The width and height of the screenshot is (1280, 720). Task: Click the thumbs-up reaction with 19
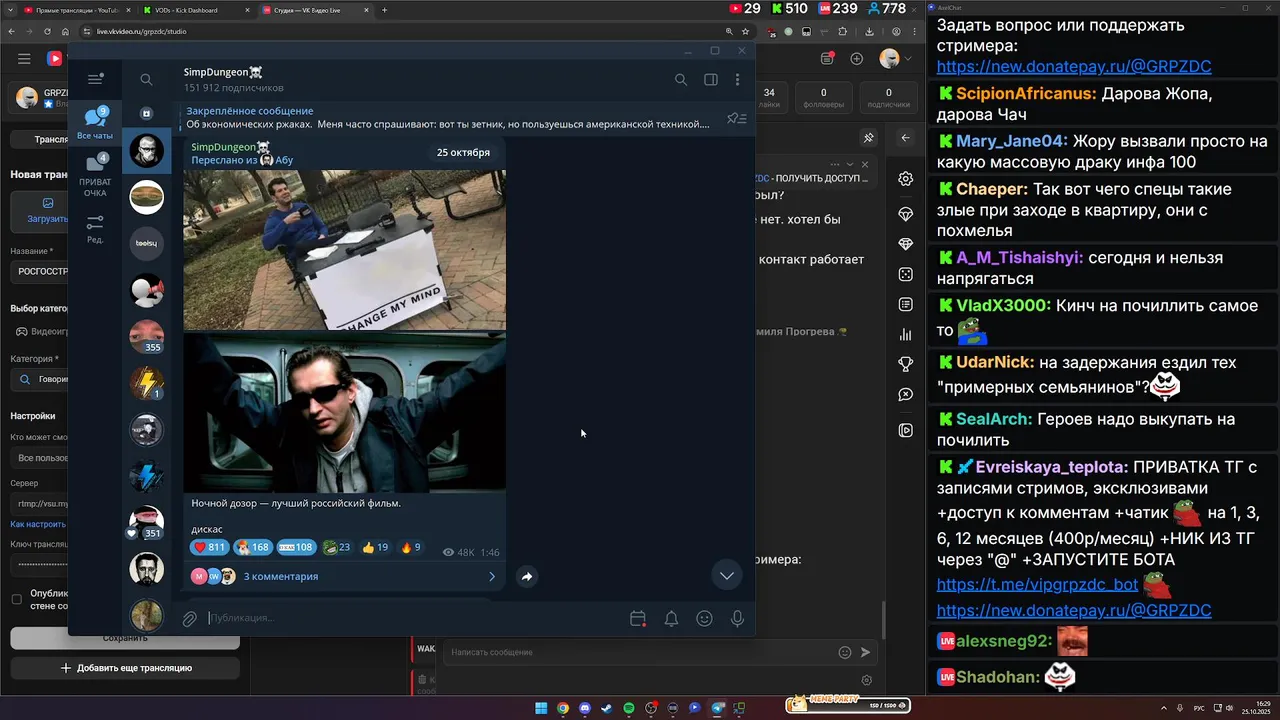click(375, 547)
